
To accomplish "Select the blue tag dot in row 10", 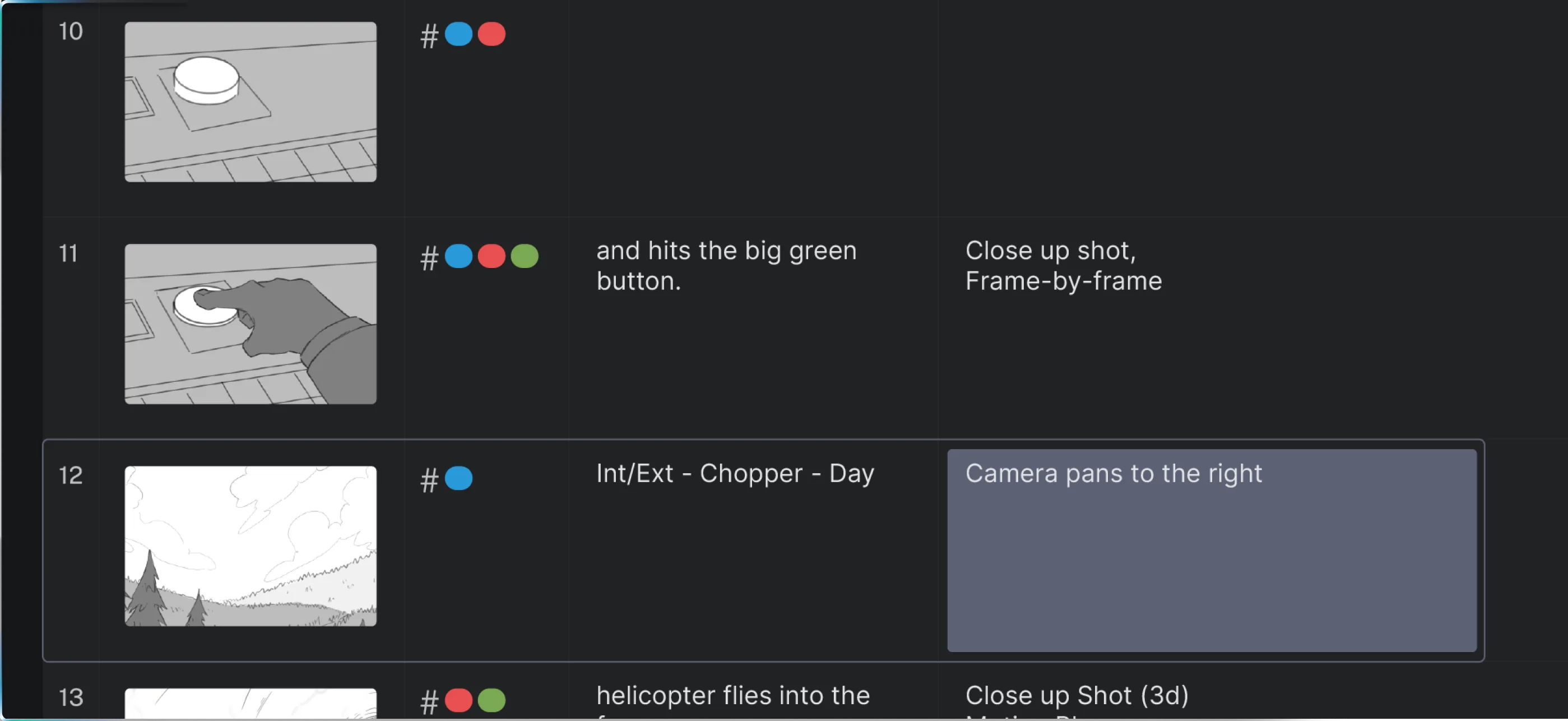I will coord(458,34).
